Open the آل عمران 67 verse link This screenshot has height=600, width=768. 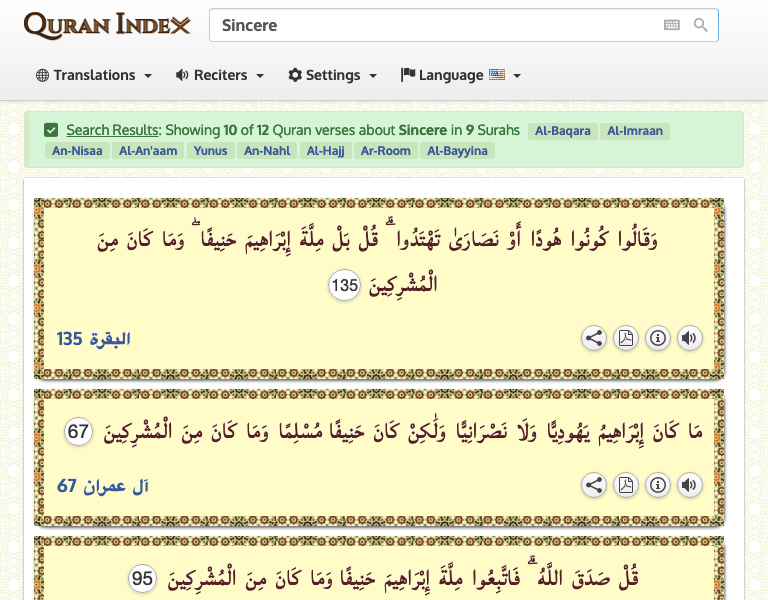[102, 486]
